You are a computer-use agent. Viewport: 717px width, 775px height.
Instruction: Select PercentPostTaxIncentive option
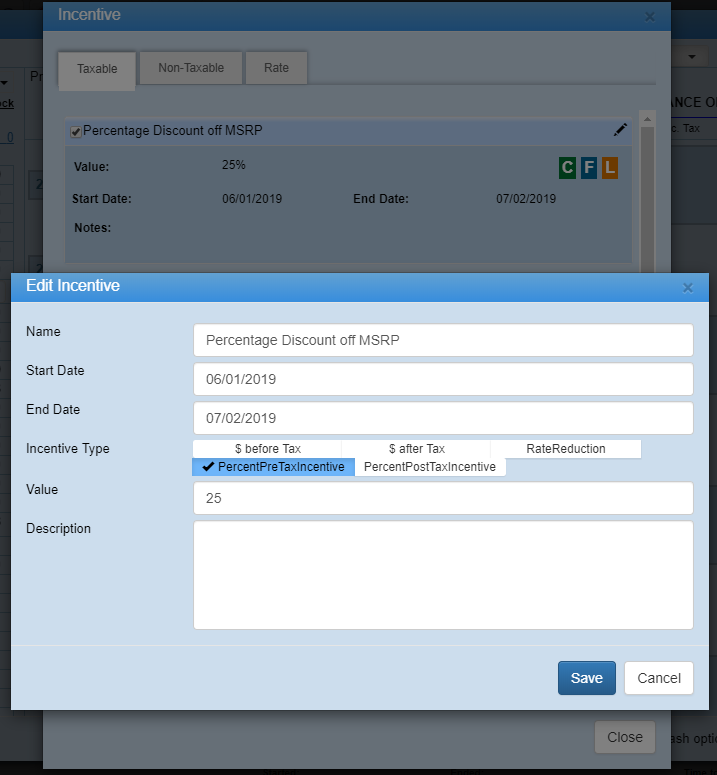coord(430,467)
